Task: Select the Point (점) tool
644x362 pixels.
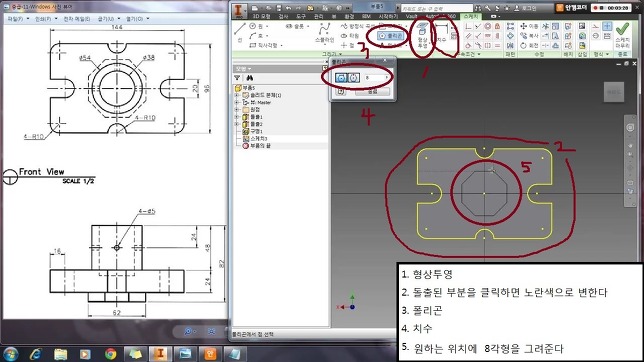Action: (347, 45)
